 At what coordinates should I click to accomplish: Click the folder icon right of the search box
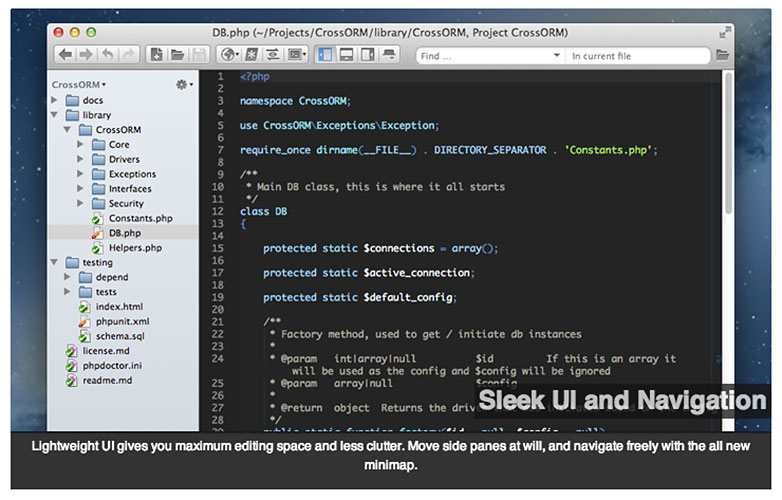point(722,55)
